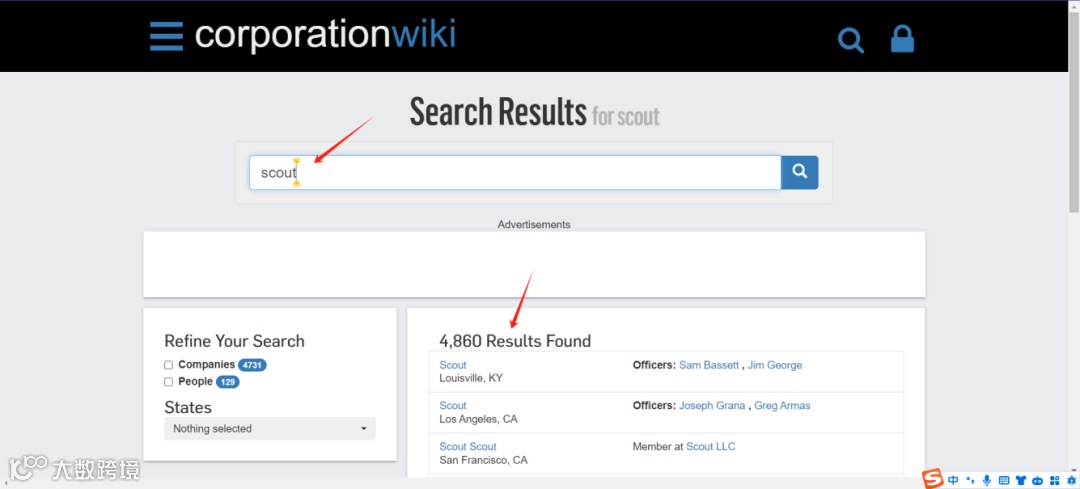Open the IME skin shirt icon

(1021, 480)
